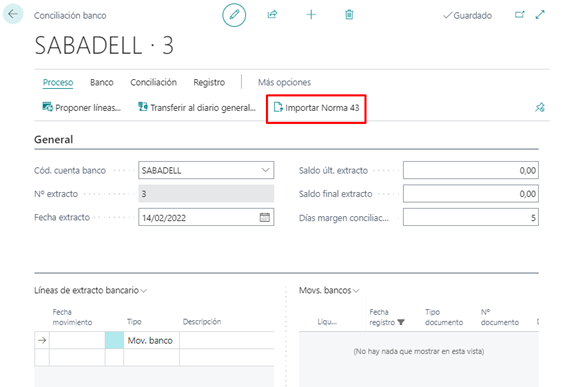Image resolution: width=567 pixels, height=387 pixels.
Task: Click the empty Fecha movimiento cell
Action: tap(77, 340)
